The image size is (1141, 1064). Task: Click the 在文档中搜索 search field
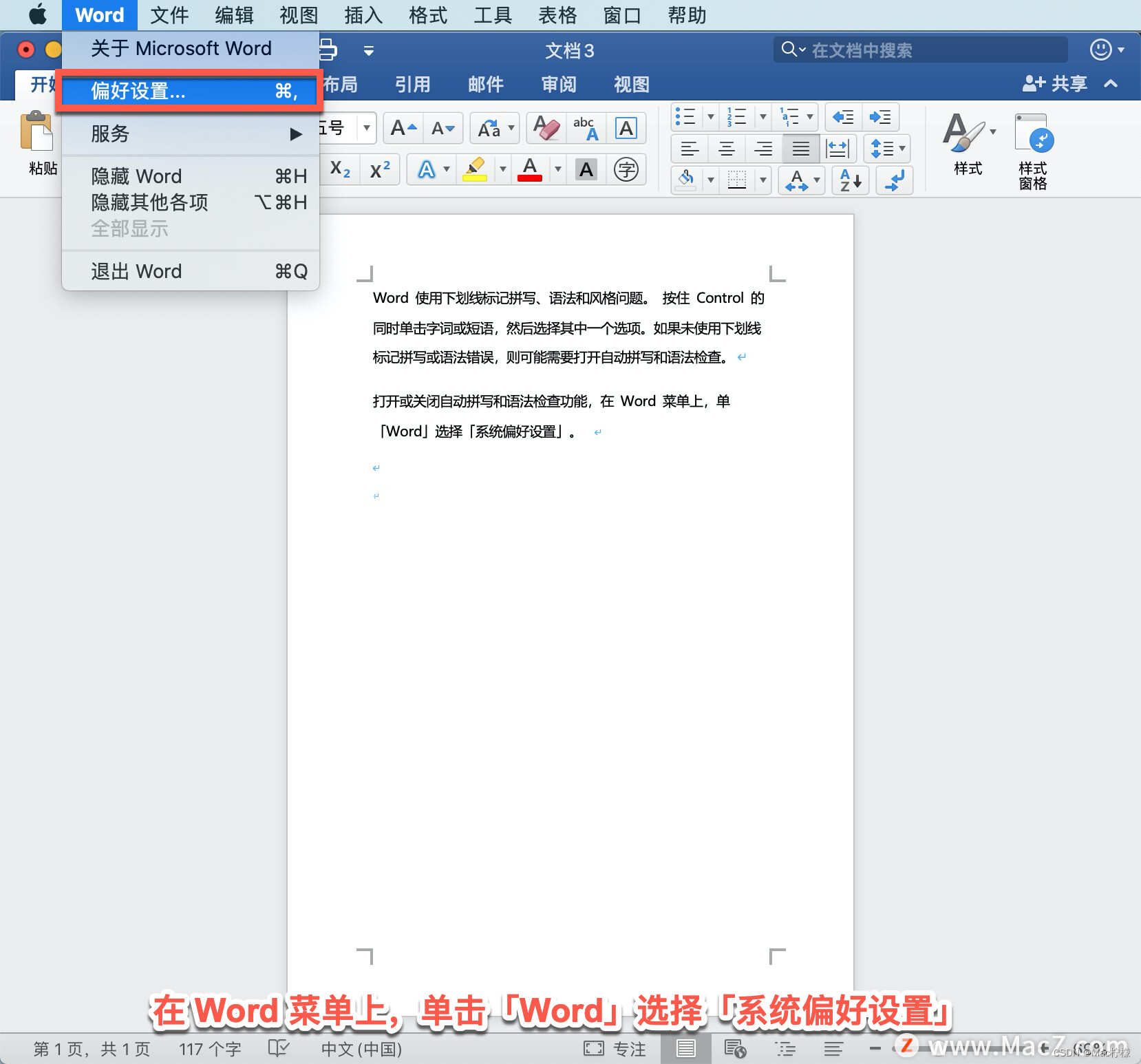921,50
